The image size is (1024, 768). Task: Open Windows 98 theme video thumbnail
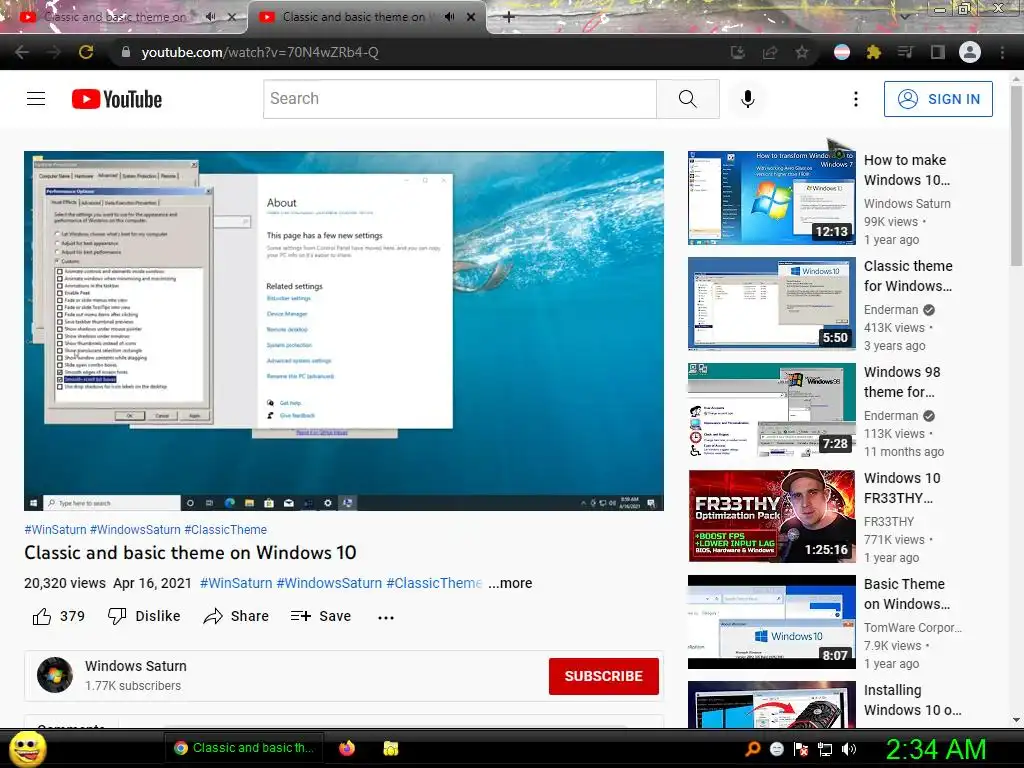tap(771, 409)
